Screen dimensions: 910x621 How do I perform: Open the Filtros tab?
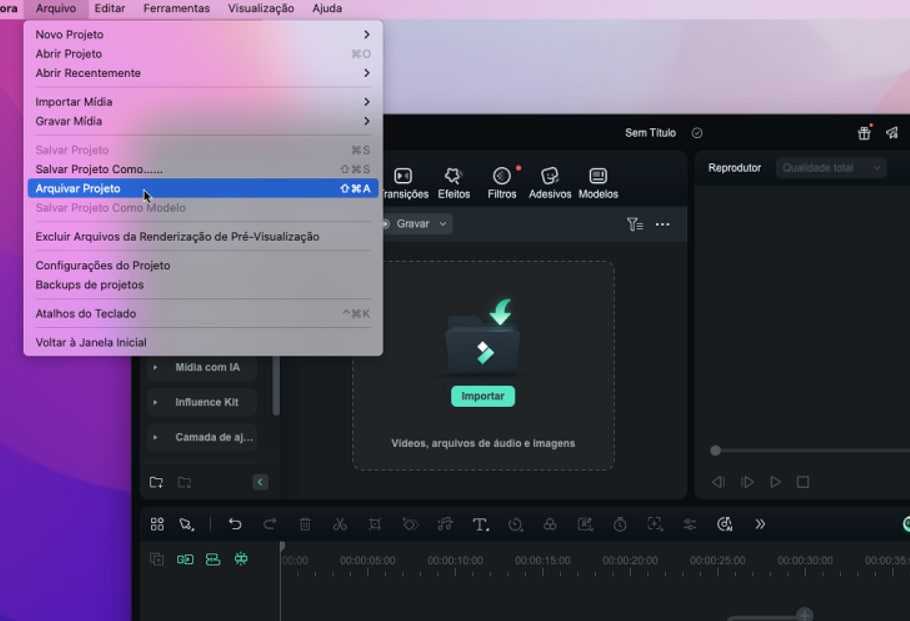pos(502,183)
